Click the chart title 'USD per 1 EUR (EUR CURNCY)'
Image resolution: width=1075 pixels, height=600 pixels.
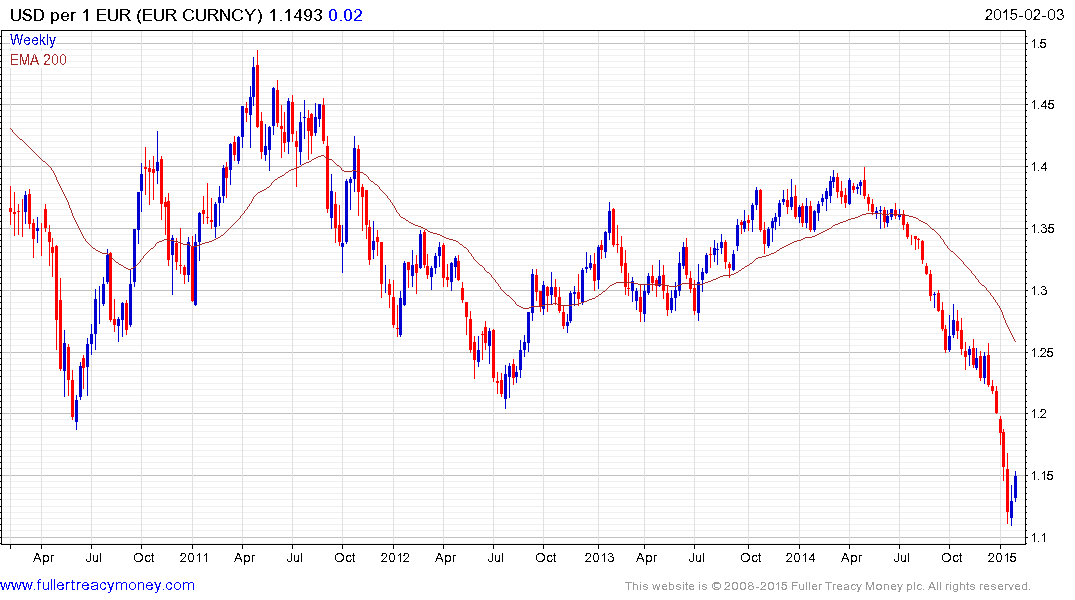(136, 15)
